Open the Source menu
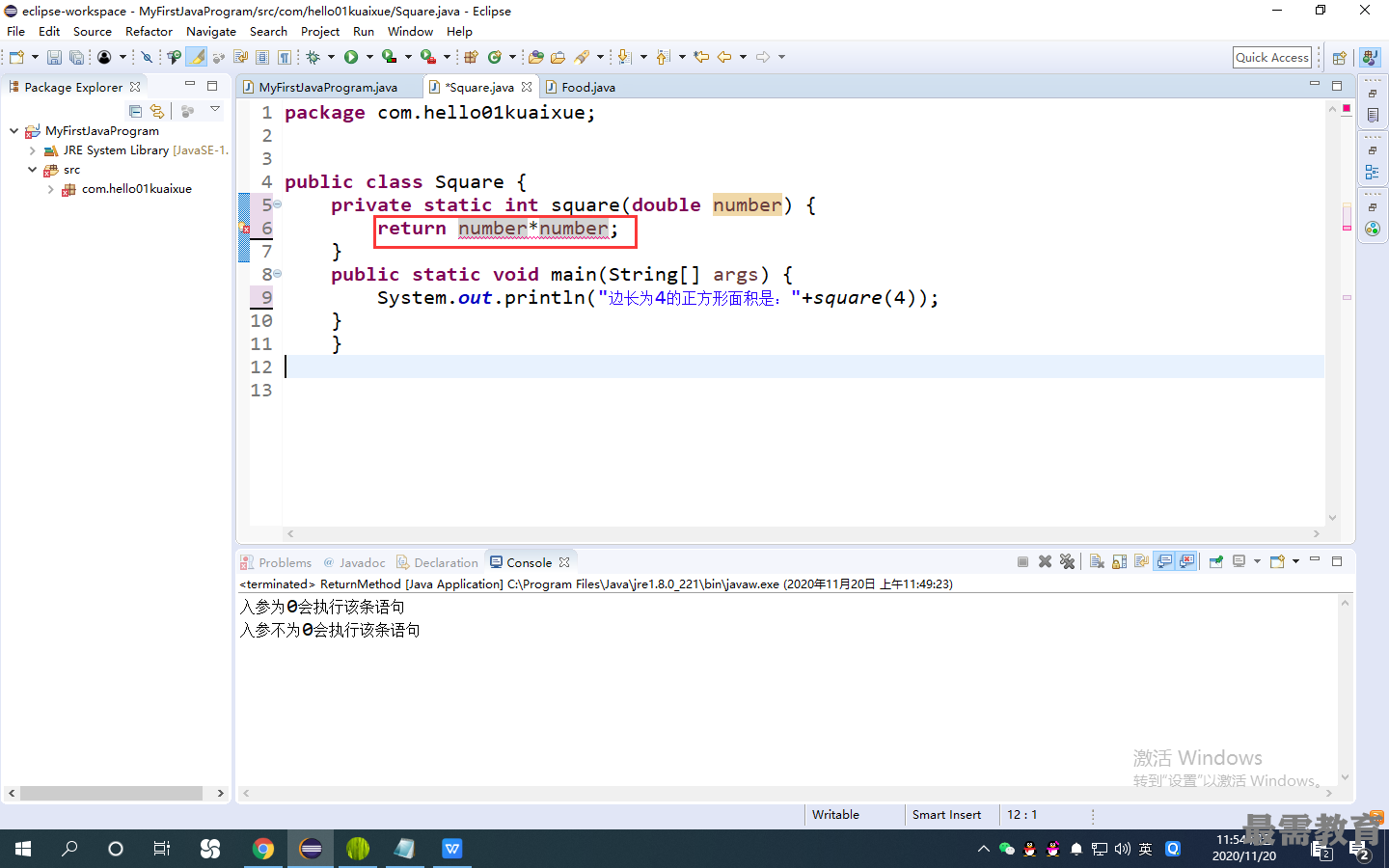This screenshot has height=868, width=1389. [x=92, y=31]
